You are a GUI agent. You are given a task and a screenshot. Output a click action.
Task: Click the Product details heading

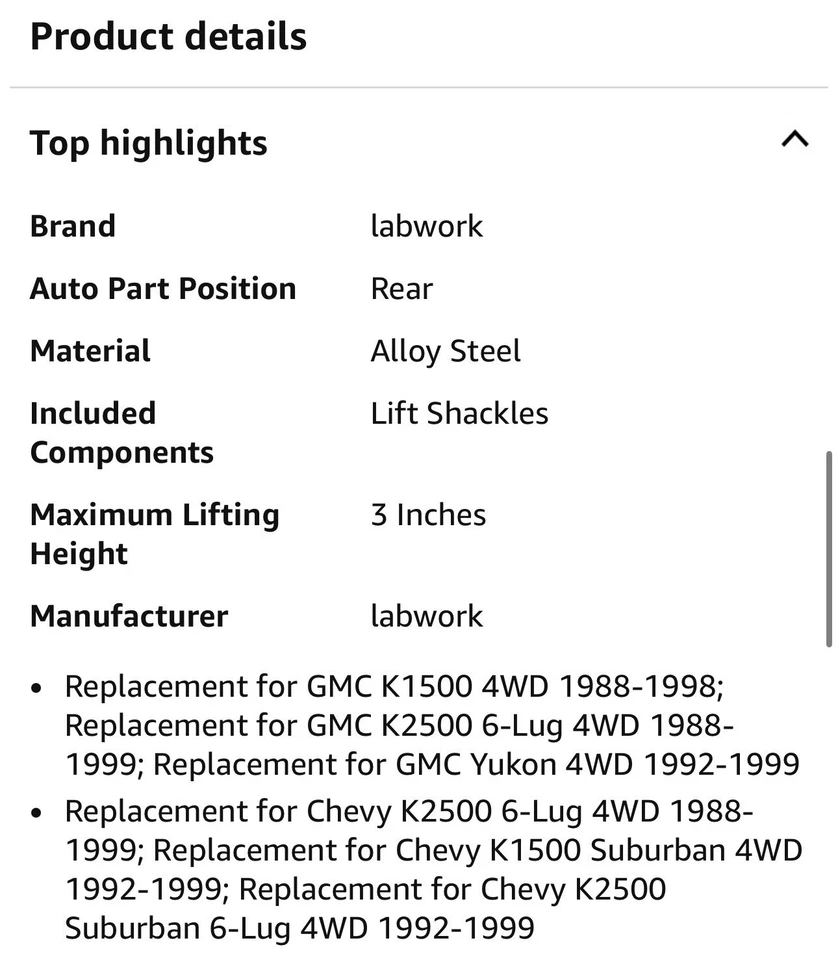(x=168, y=37)
